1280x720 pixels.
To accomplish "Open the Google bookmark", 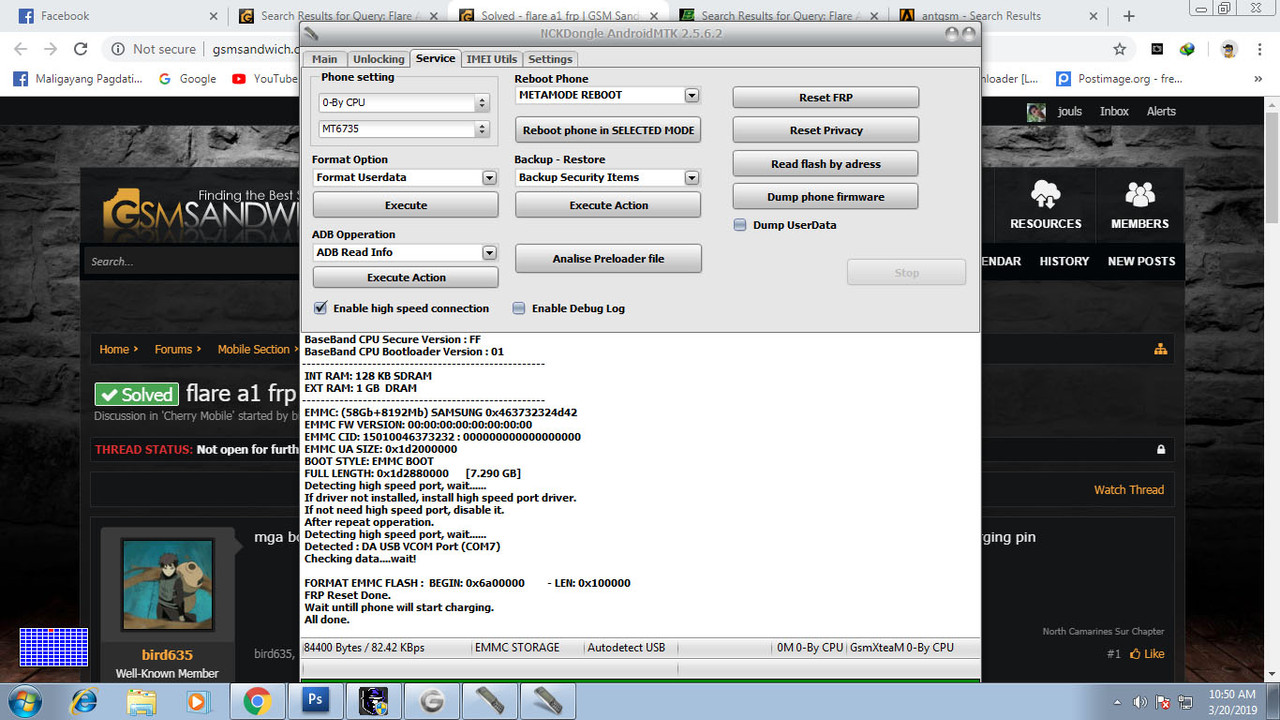I will (x=187, y=79).
